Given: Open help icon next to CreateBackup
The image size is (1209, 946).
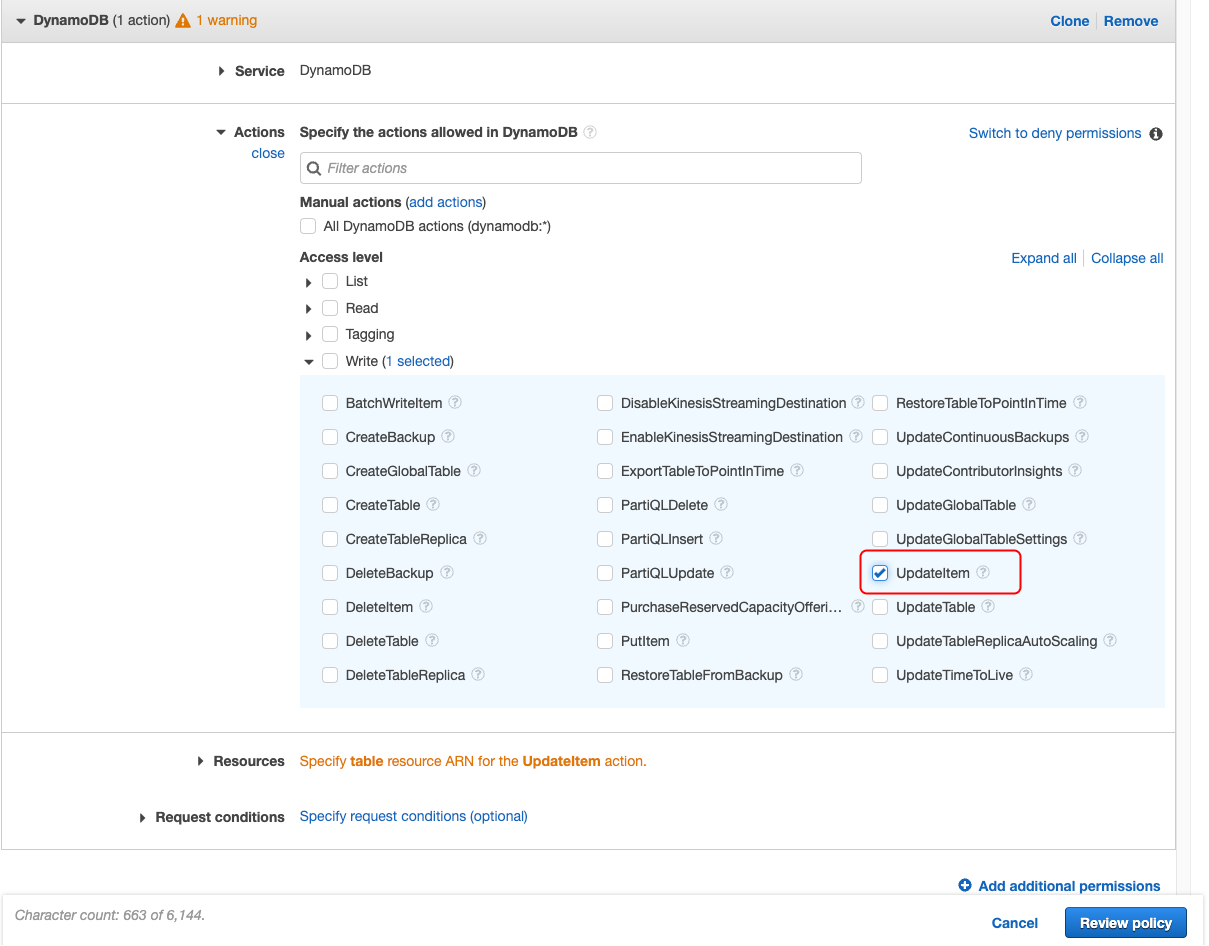Looking at the screenshot, I should (x=448, y=437).
